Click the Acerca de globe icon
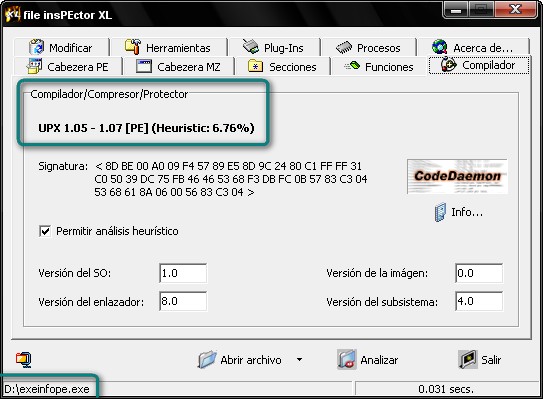543x399 pixels. tap(440, 47)
